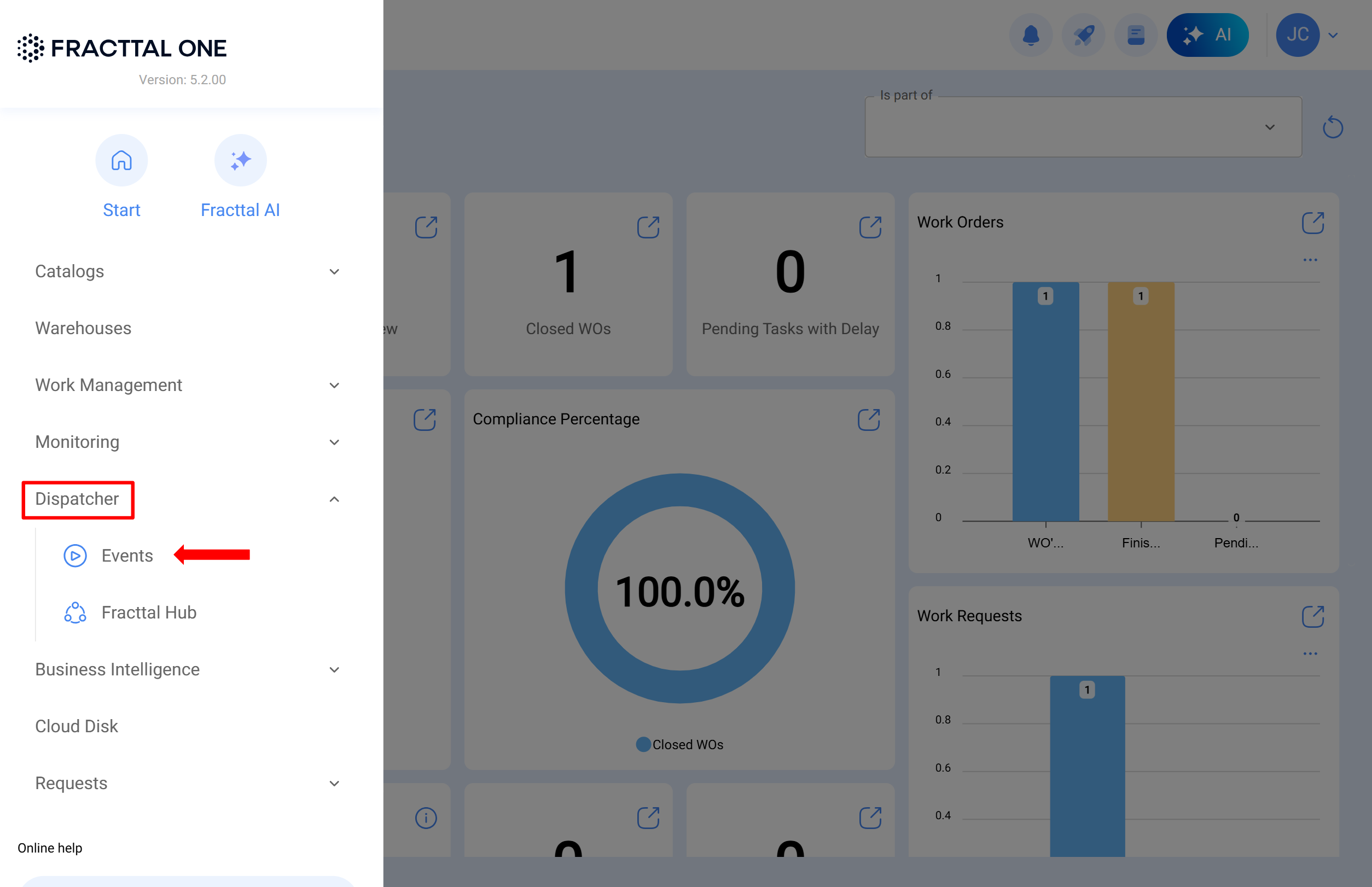
Task: Open notifications via the bell icon
Action: coord(1031,35)
